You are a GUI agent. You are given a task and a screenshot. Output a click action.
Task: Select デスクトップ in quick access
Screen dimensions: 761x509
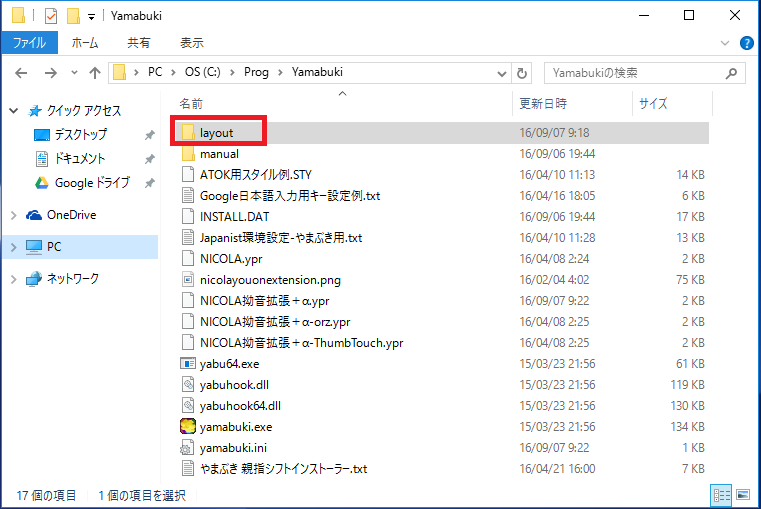point(81,134)
